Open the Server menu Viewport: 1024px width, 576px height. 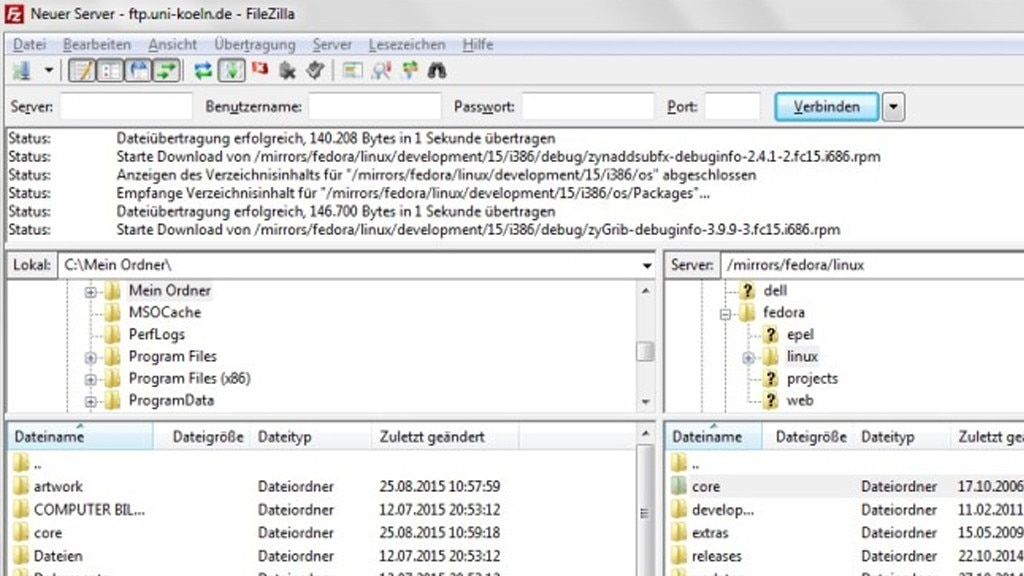coord(332,44)
